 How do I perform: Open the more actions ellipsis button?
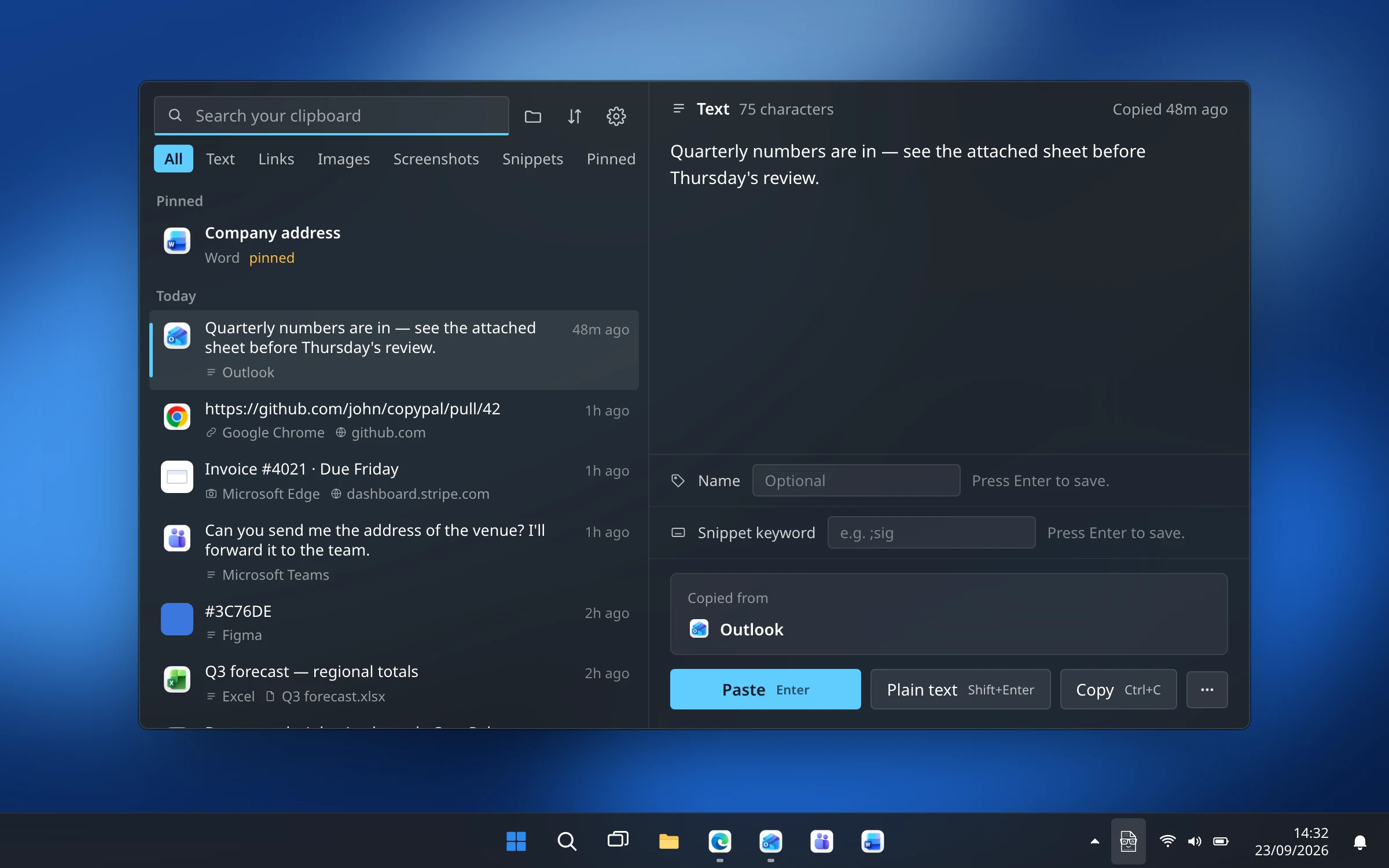[1207, 690]
